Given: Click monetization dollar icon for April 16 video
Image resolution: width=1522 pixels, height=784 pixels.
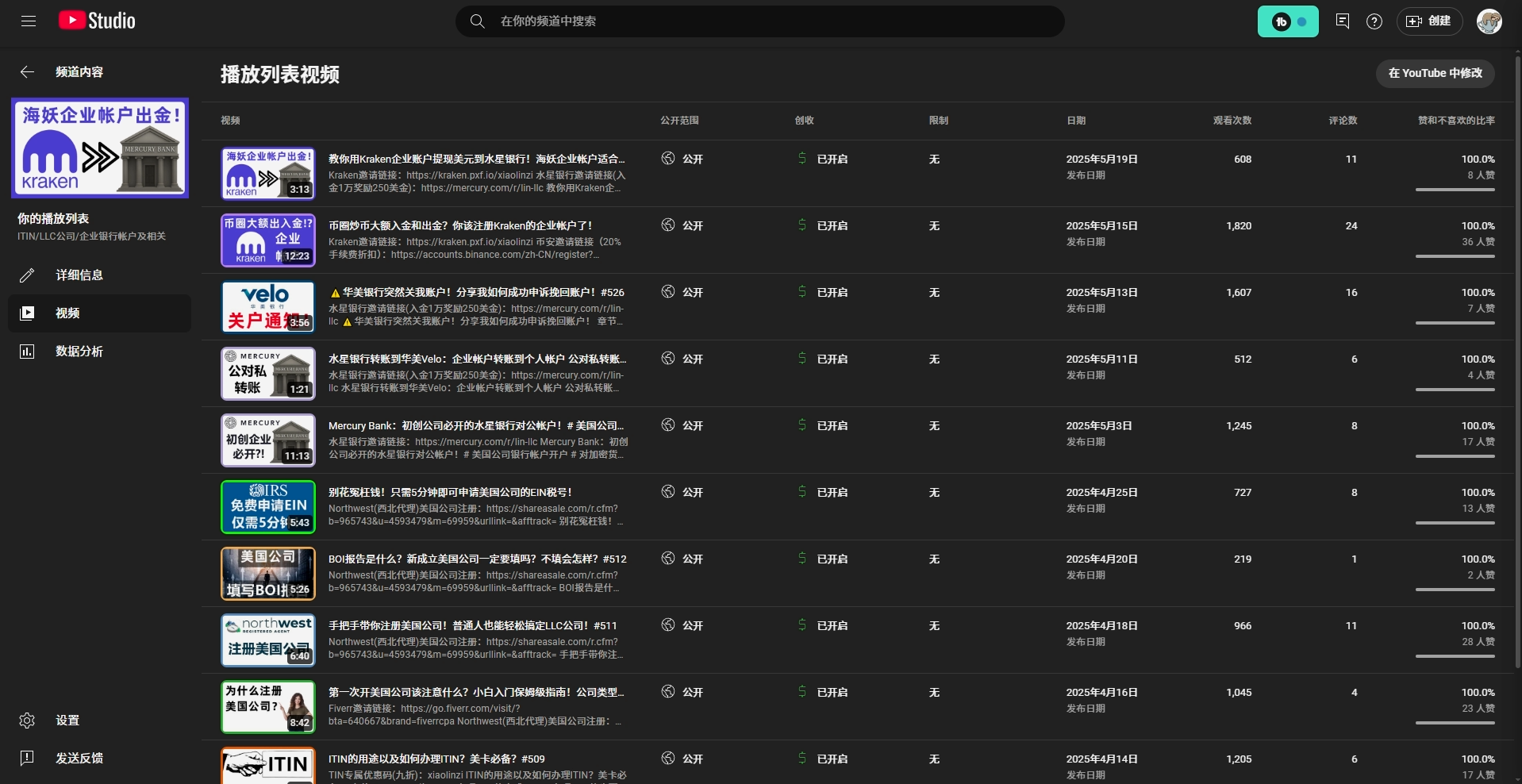Looking at the screenshot, I should (x=802, y=692).
